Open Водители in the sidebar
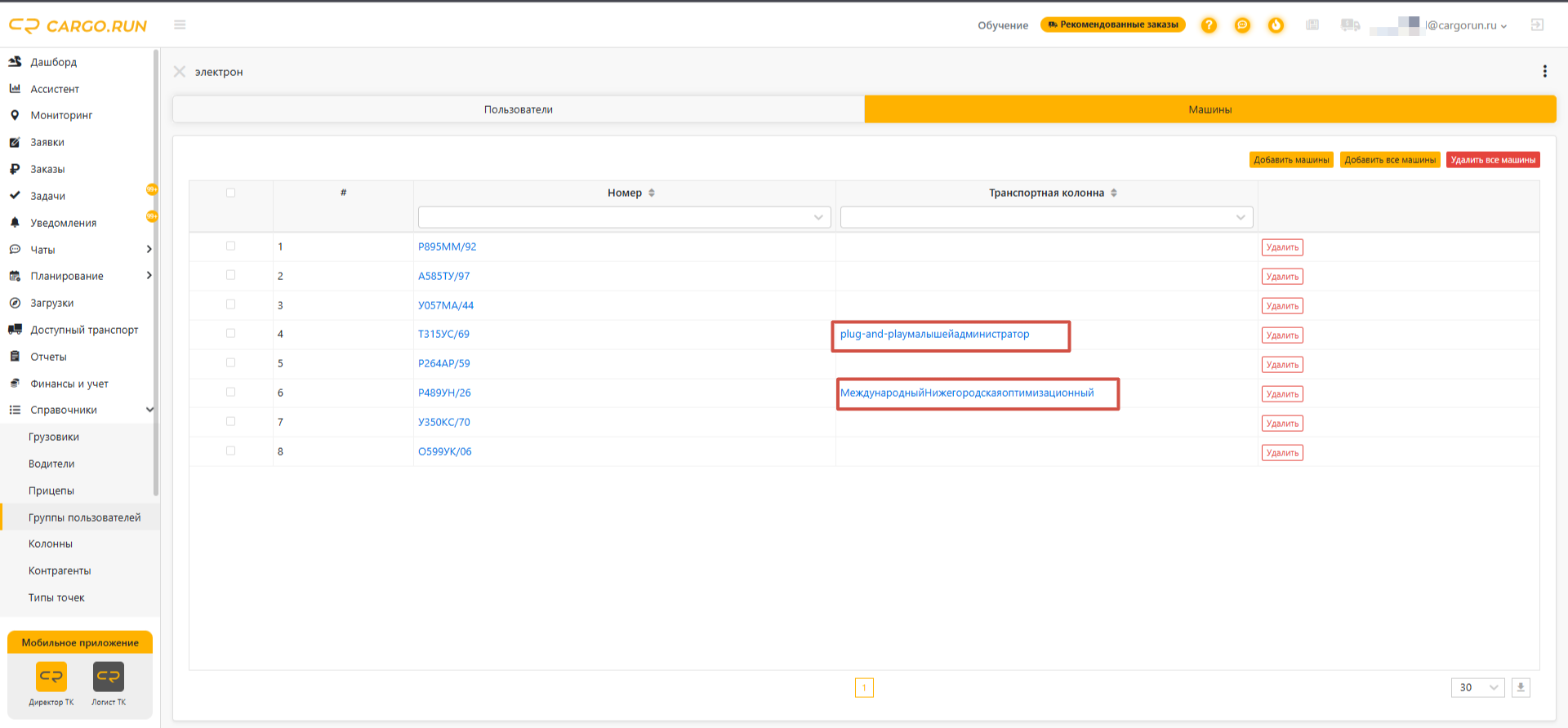 (x=51, y=464)
